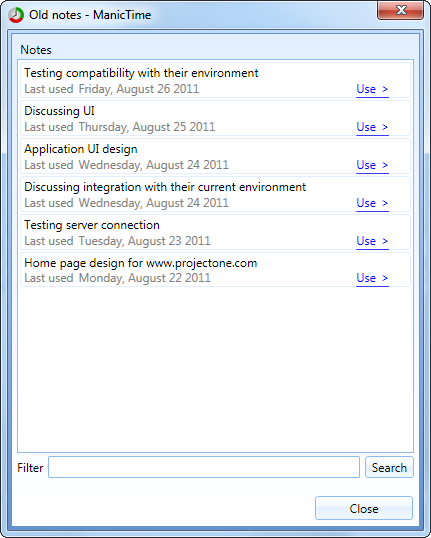Screen dimensions: 431x538
Task: Click Use for 'Home page design' note
Action: point(372,278)
